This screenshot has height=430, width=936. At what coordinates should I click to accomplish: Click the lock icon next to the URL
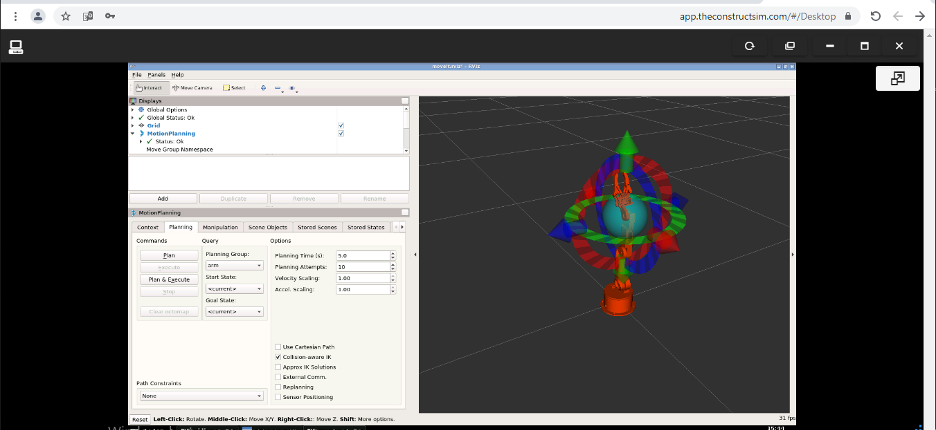(848, 16)
